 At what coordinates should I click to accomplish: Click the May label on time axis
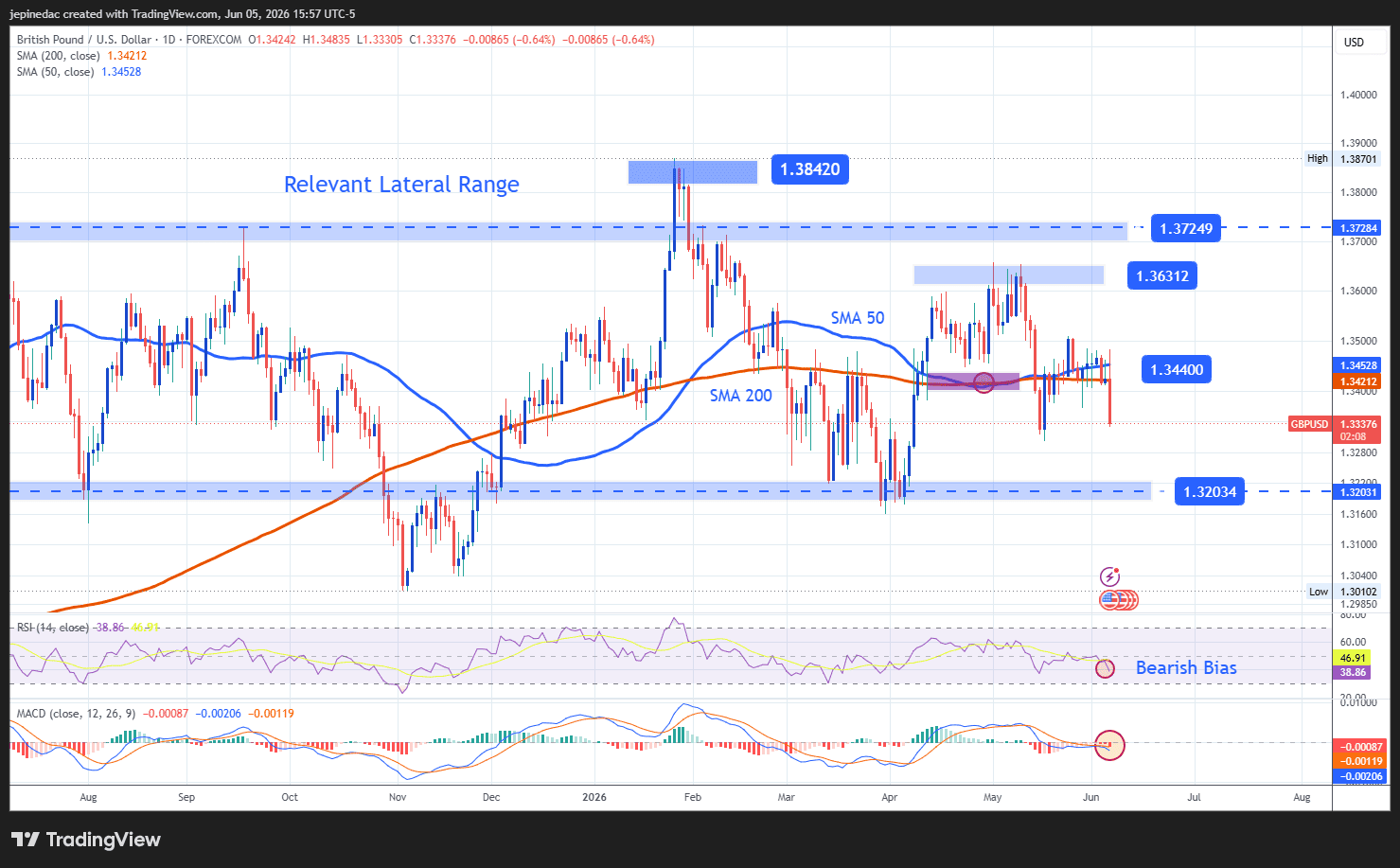tap(992, 797)
